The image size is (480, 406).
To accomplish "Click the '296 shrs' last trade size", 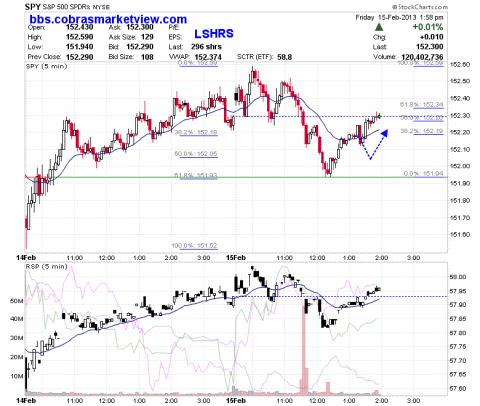I will click(x=206, y=47).
